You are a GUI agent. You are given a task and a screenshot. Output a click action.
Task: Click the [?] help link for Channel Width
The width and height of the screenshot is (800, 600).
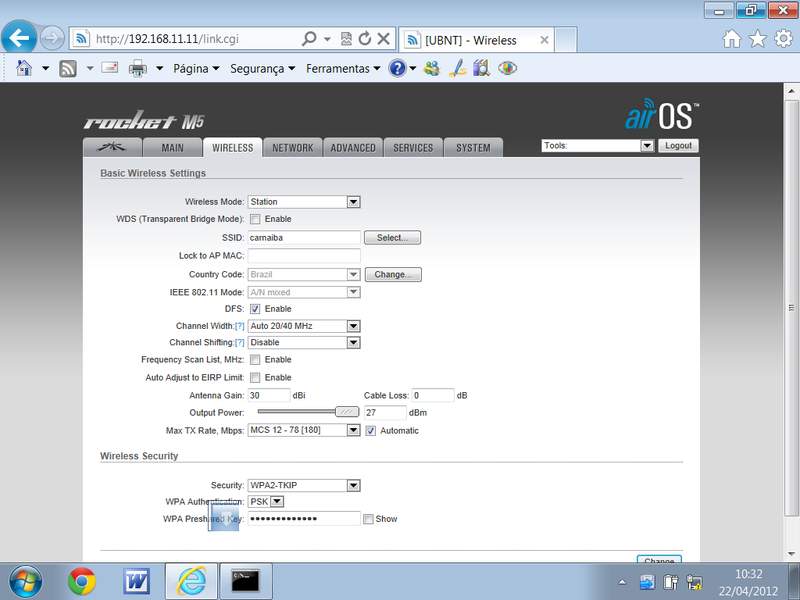239,326
